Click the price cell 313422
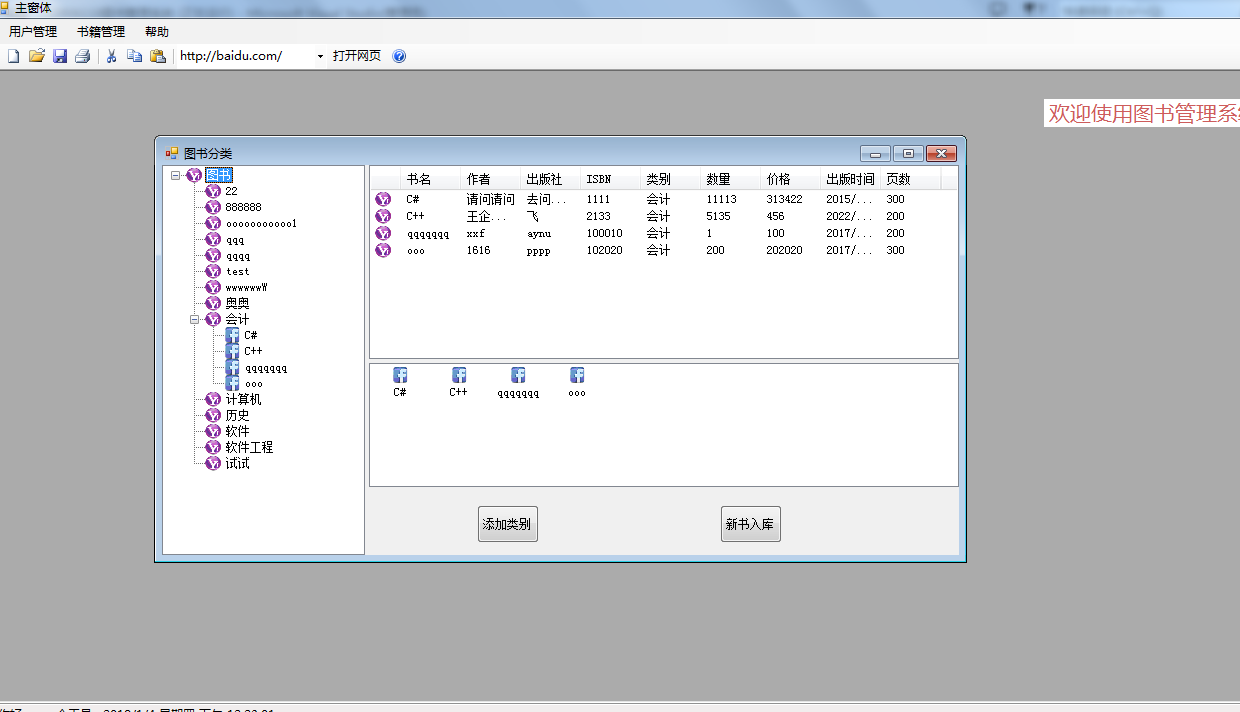 point(784,199)
